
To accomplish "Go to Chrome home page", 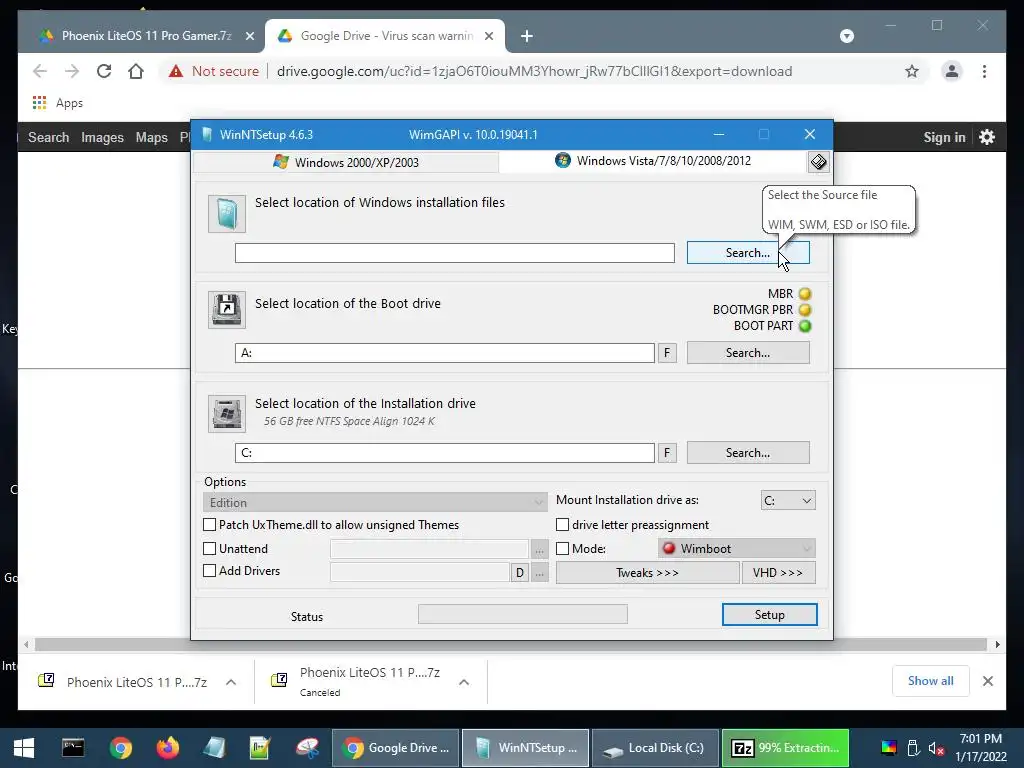I will click(x=136, y=71).
